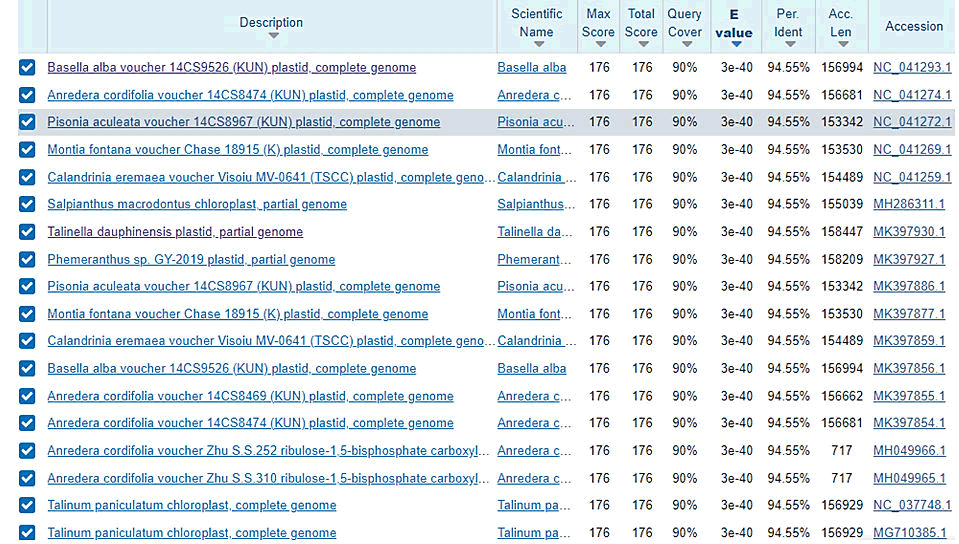Sort results by Max Score arrow

pos(598,45)
